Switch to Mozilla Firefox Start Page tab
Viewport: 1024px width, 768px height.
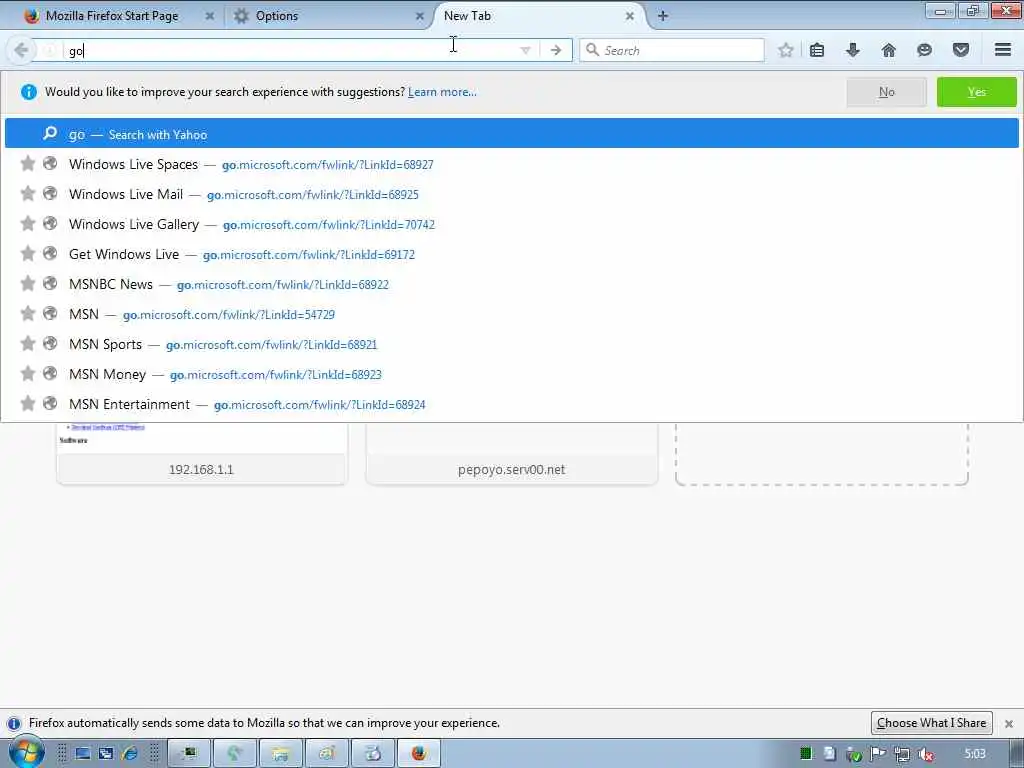tap(112, 16)
